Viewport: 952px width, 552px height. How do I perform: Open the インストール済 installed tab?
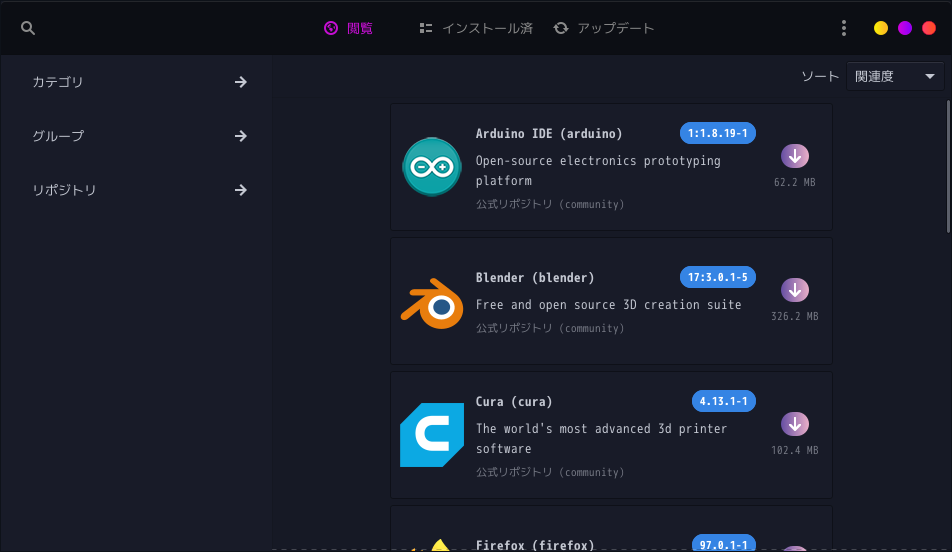click(476, 28)
